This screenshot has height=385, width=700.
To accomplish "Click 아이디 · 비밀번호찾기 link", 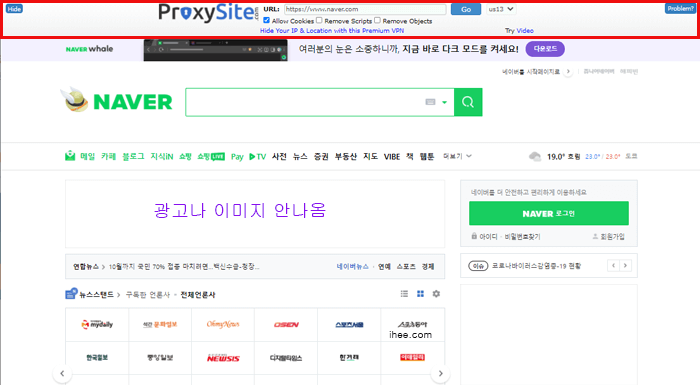I will point(506,236).
